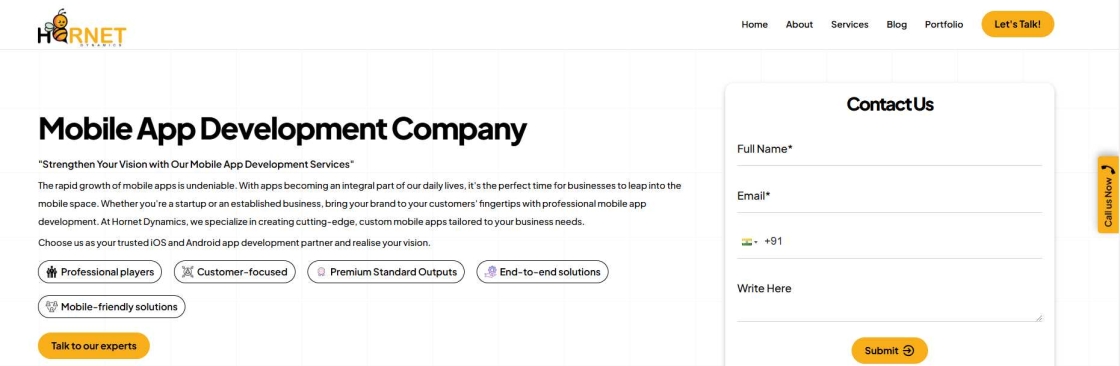Click the Premium Standard Outputs ribbon icon

pyautogui.click(x=321, y=272)
